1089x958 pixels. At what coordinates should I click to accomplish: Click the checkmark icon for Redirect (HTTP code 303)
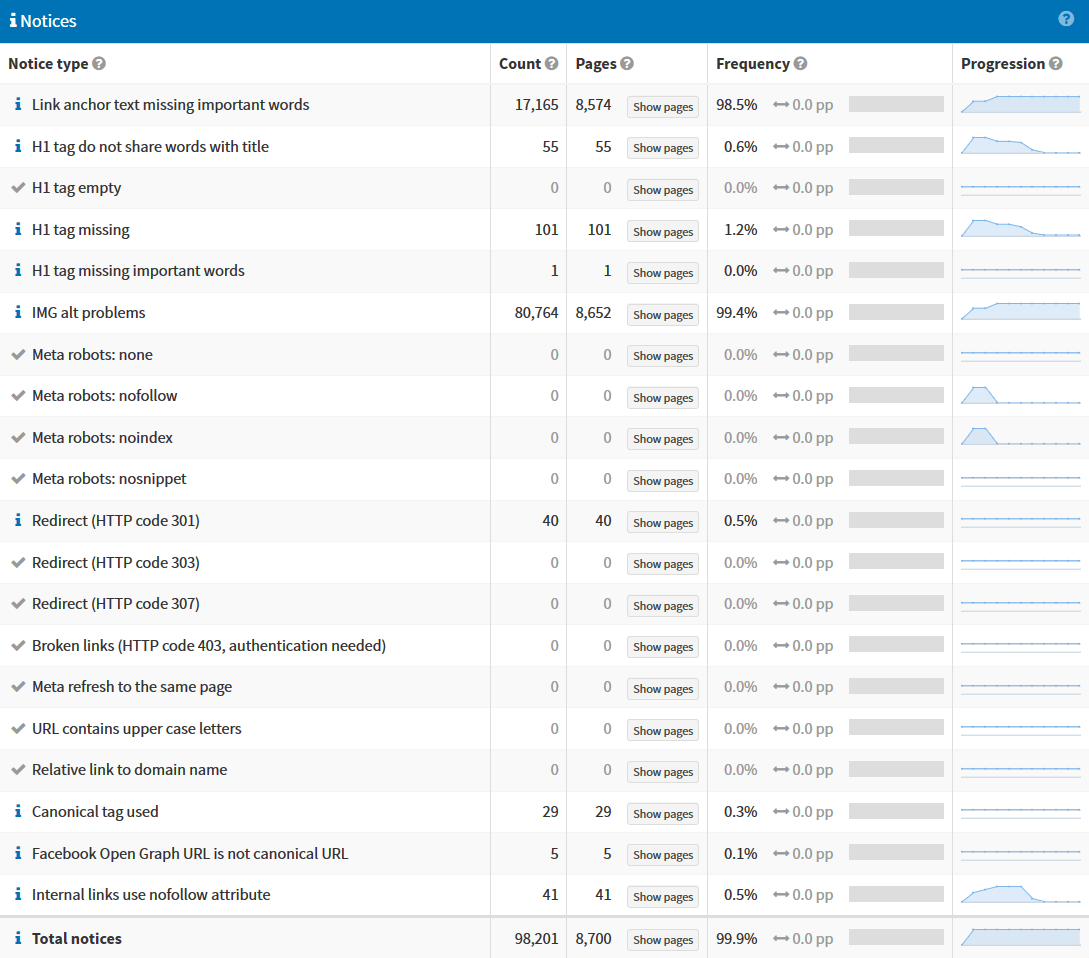(17, 562)
